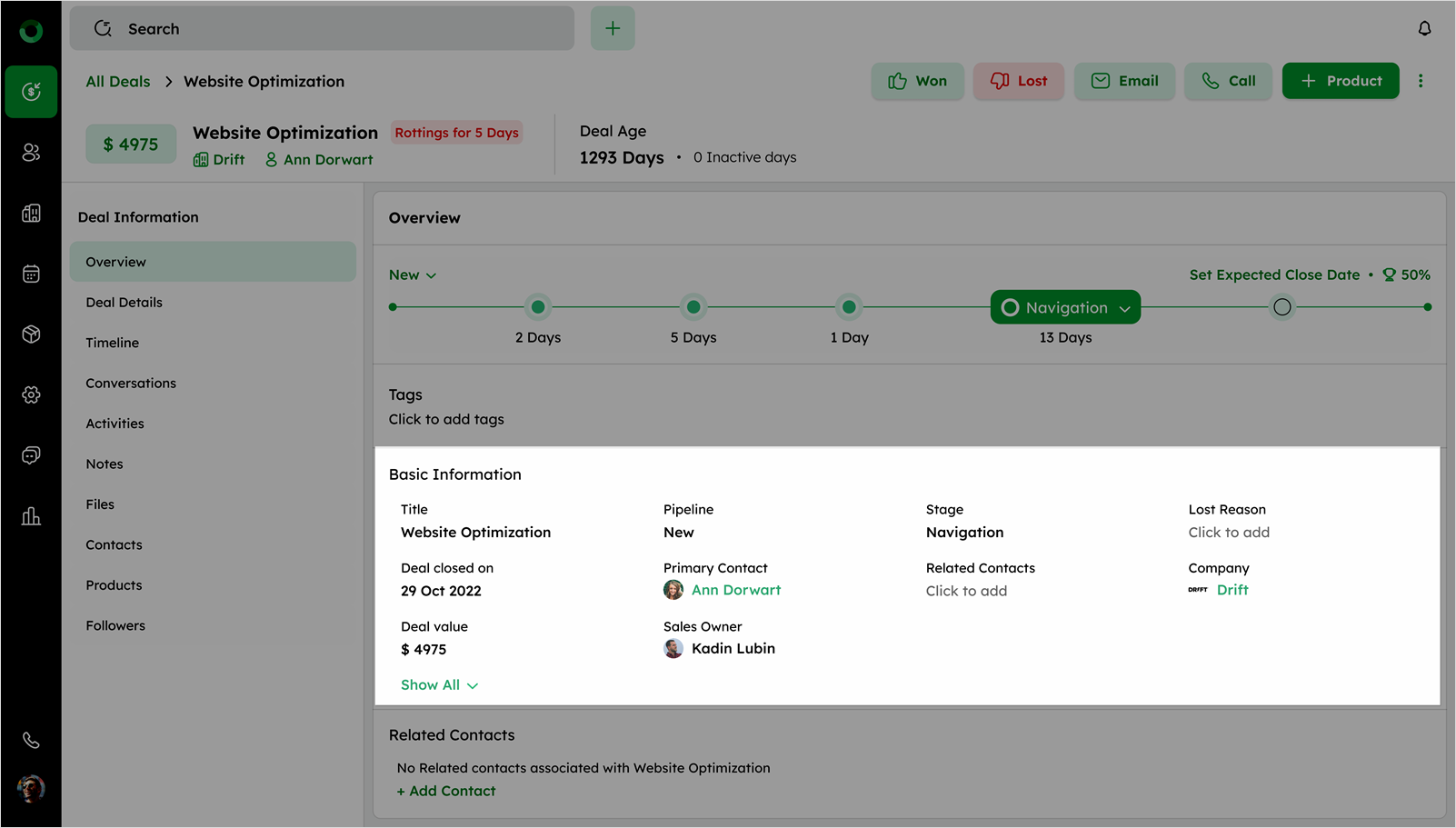Viewport: 1456px width, 828px height.
Task: Expand Show All basic information
Action: (439, 685)
